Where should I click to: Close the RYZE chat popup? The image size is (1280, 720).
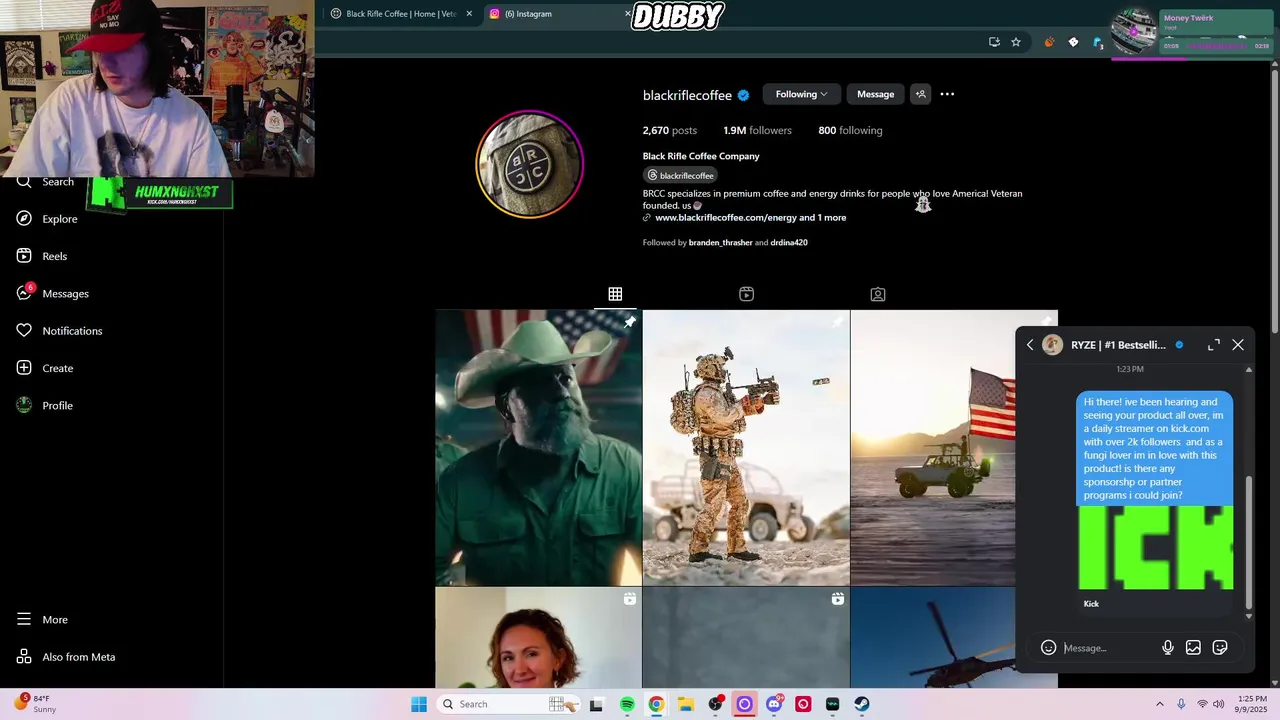point(1238,345)
